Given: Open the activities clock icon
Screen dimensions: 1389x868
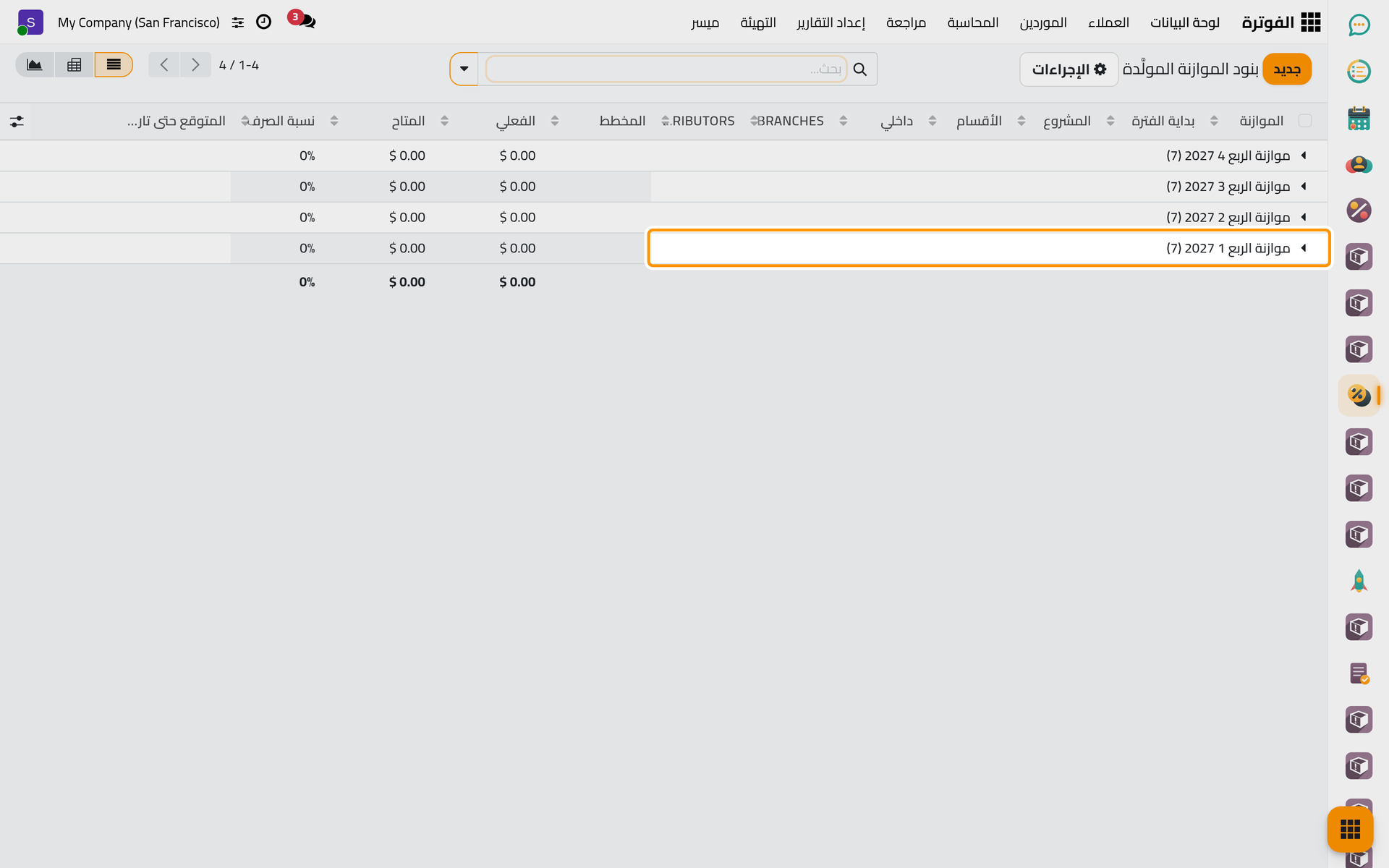Looking at the screenshot, I should click(263, 22).
